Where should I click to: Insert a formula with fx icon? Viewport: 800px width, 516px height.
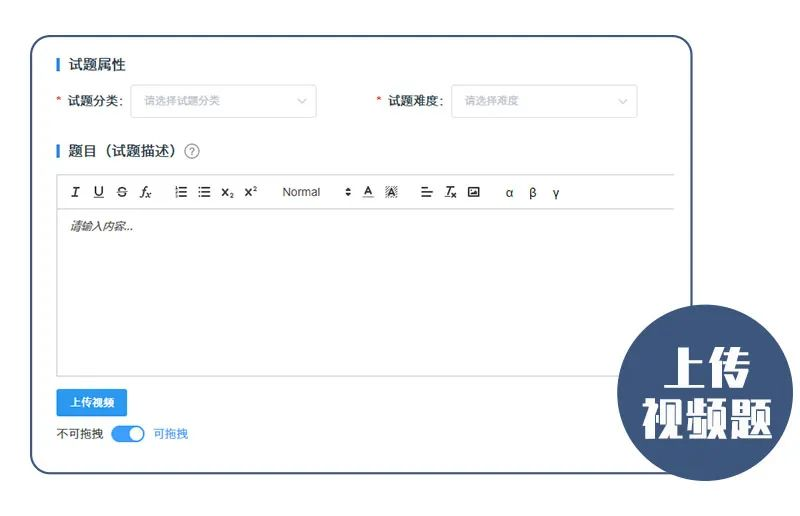(146, 192)
